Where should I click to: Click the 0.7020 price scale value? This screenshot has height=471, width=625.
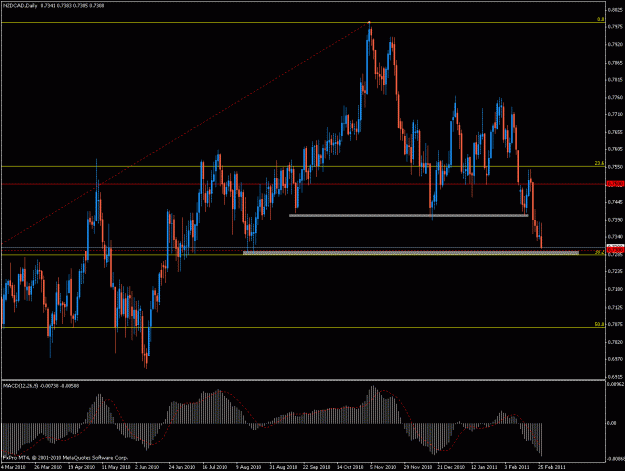(615, 342)
